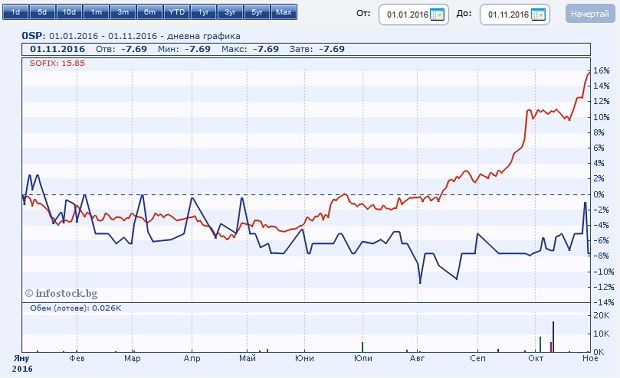Screen dimensions: 620x378
Task: Open calendar for the start date
Action: click(x=437, y=15)
